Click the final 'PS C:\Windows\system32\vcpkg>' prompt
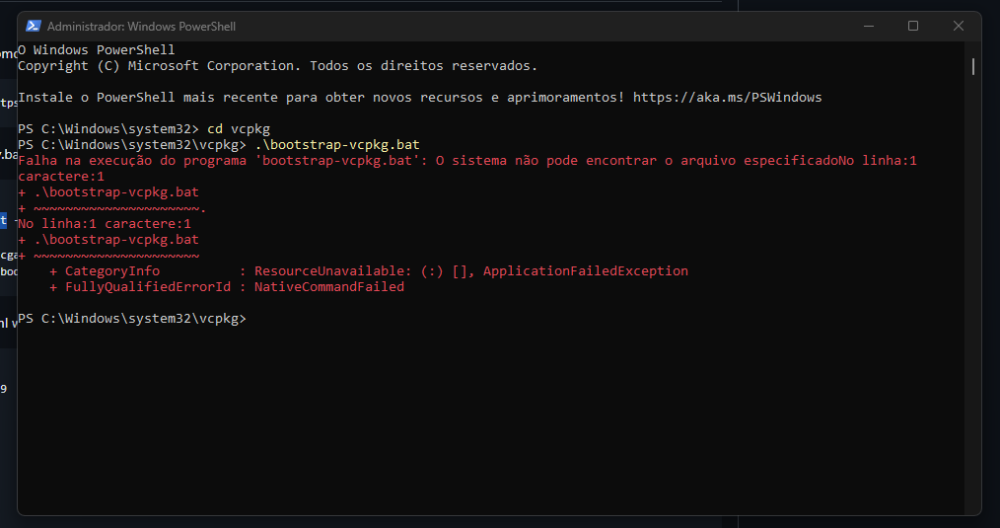 pyautogui.click(x=131, y=319)
